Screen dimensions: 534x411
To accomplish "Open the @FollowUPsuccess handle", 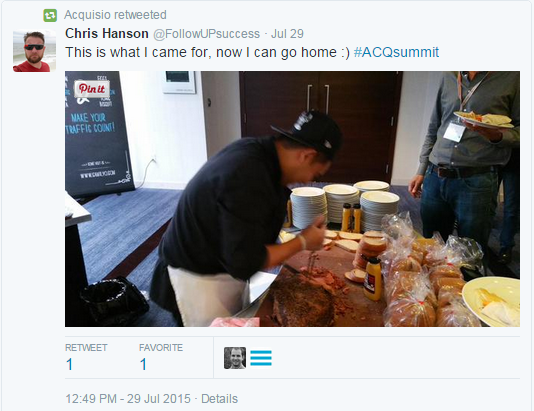I will (x=206, y=34).
